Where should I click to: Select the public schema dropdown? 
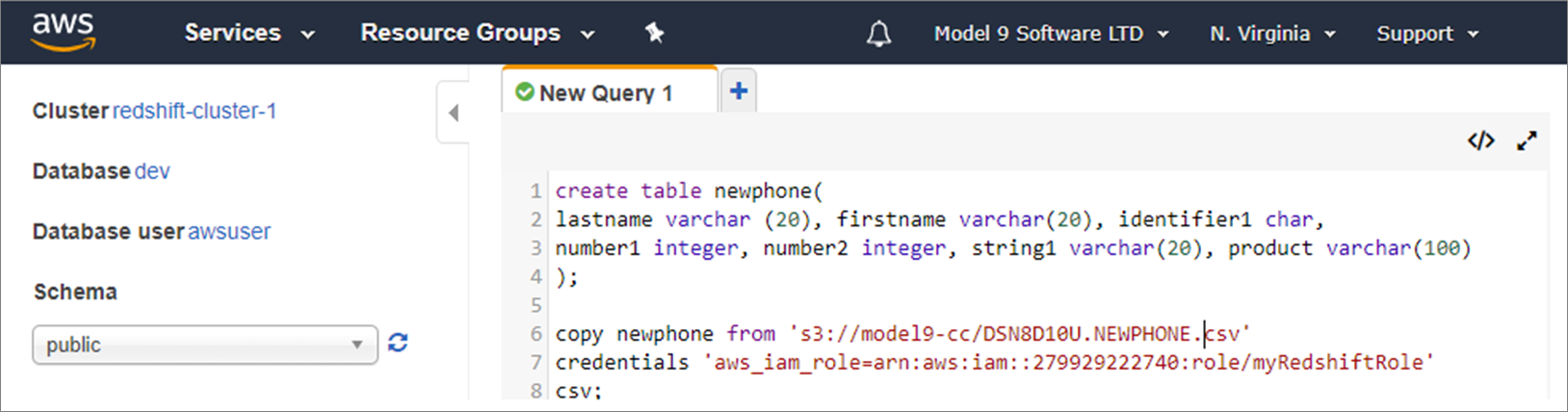(205, 345)
